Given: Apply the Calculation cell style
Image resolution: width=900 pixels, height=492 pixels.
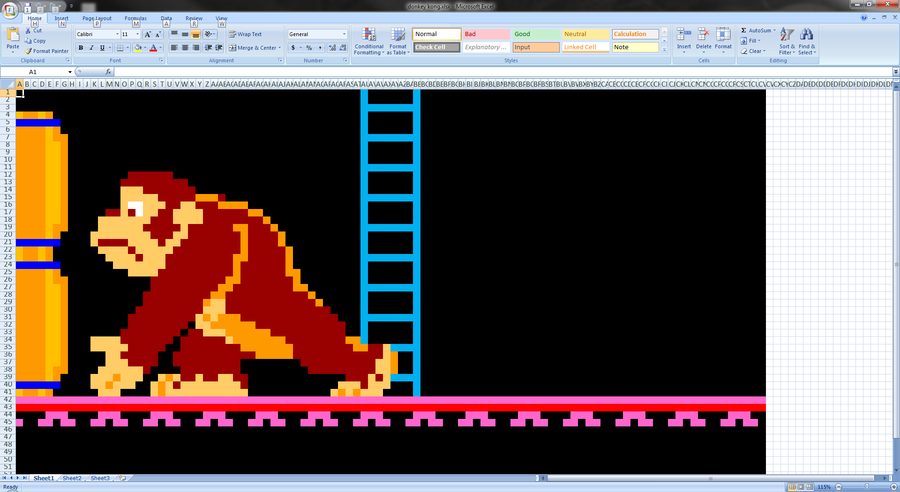Looking at the screenshot, I should 635,34.
